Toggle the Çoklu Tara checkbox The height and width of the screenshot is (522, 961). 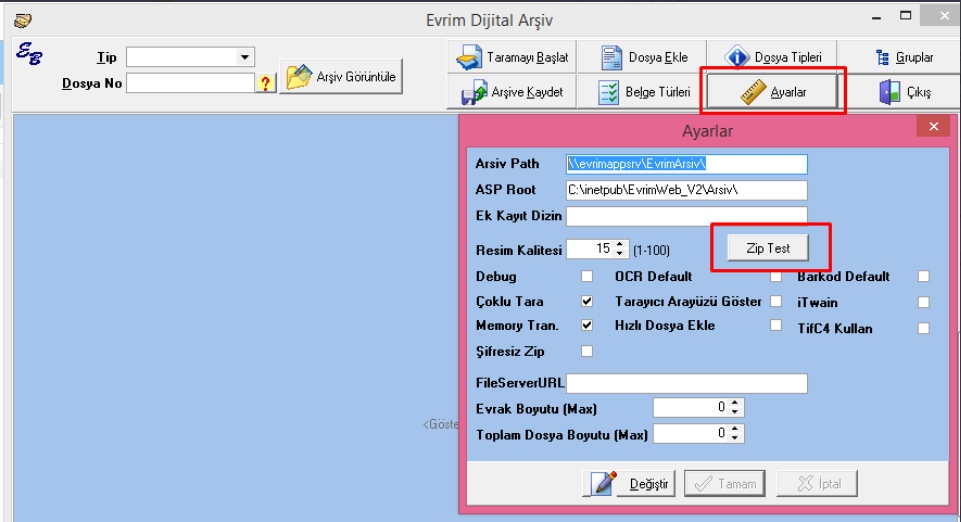587,301
